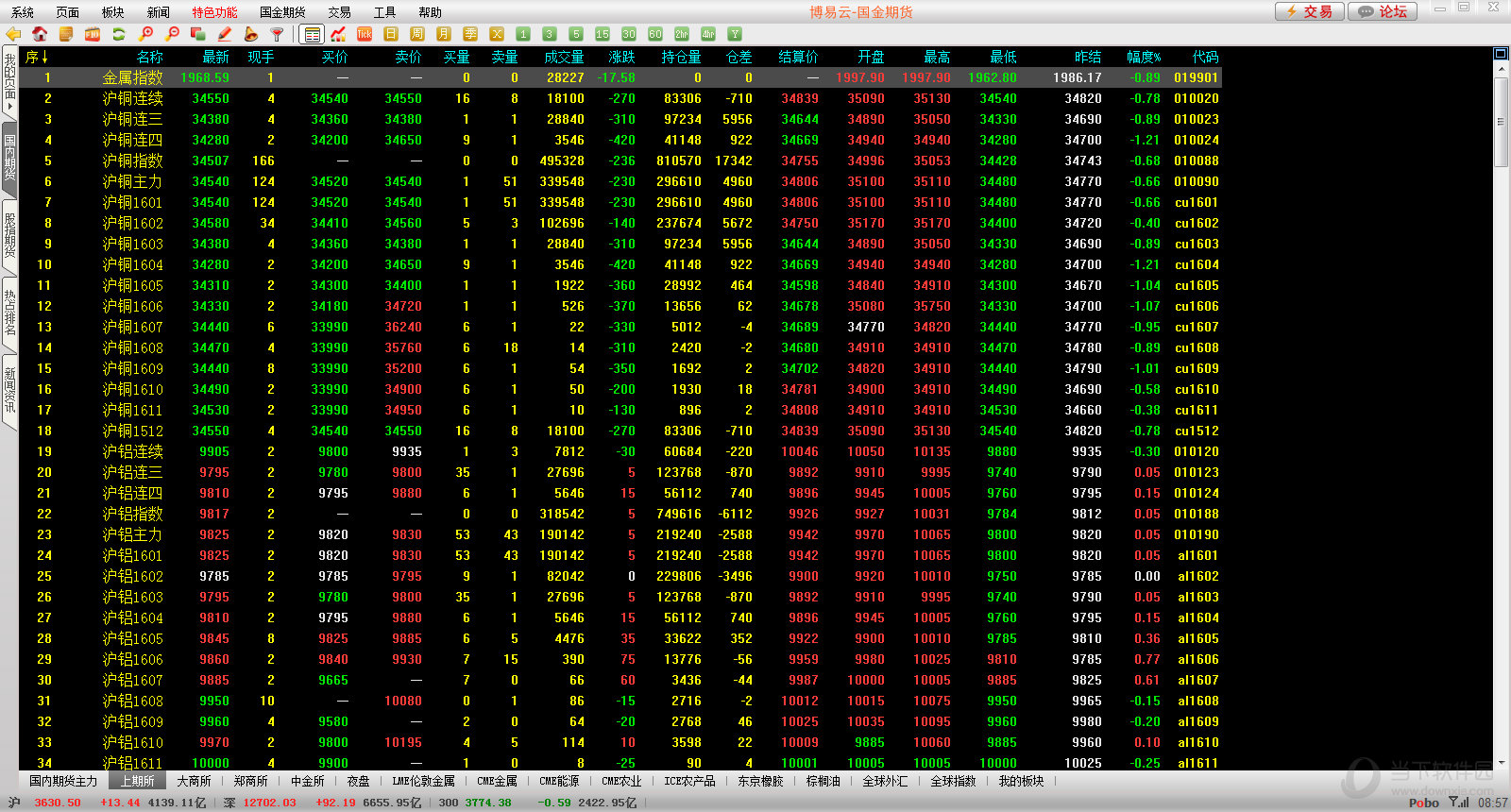Click the yellow notes icon beside home
Image resolution: width=1511 pixels, height=812 pixels.
pos(66,34)
